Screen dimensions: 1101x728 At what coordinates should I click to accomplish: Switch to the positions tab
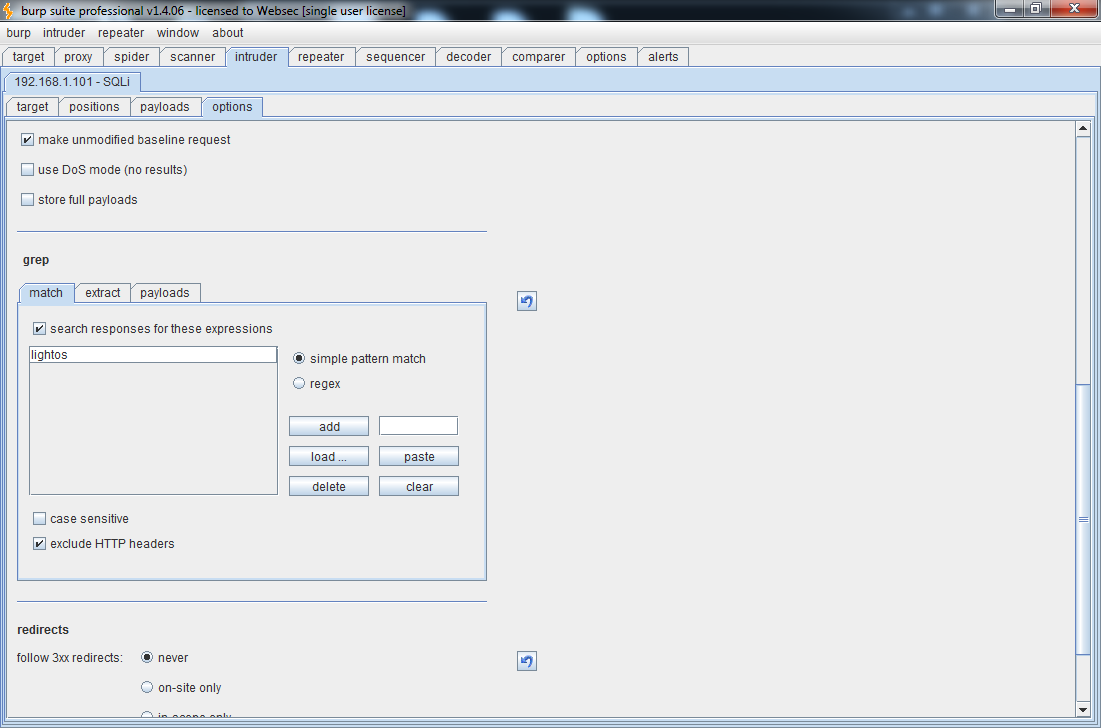(x=94, y=107)
